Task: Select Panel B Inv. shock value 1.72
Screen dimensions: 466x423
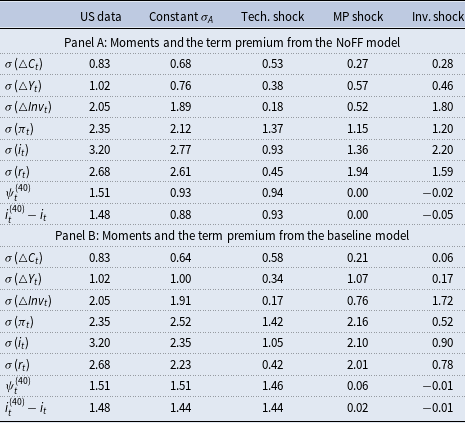Action: tap(442, 301)
